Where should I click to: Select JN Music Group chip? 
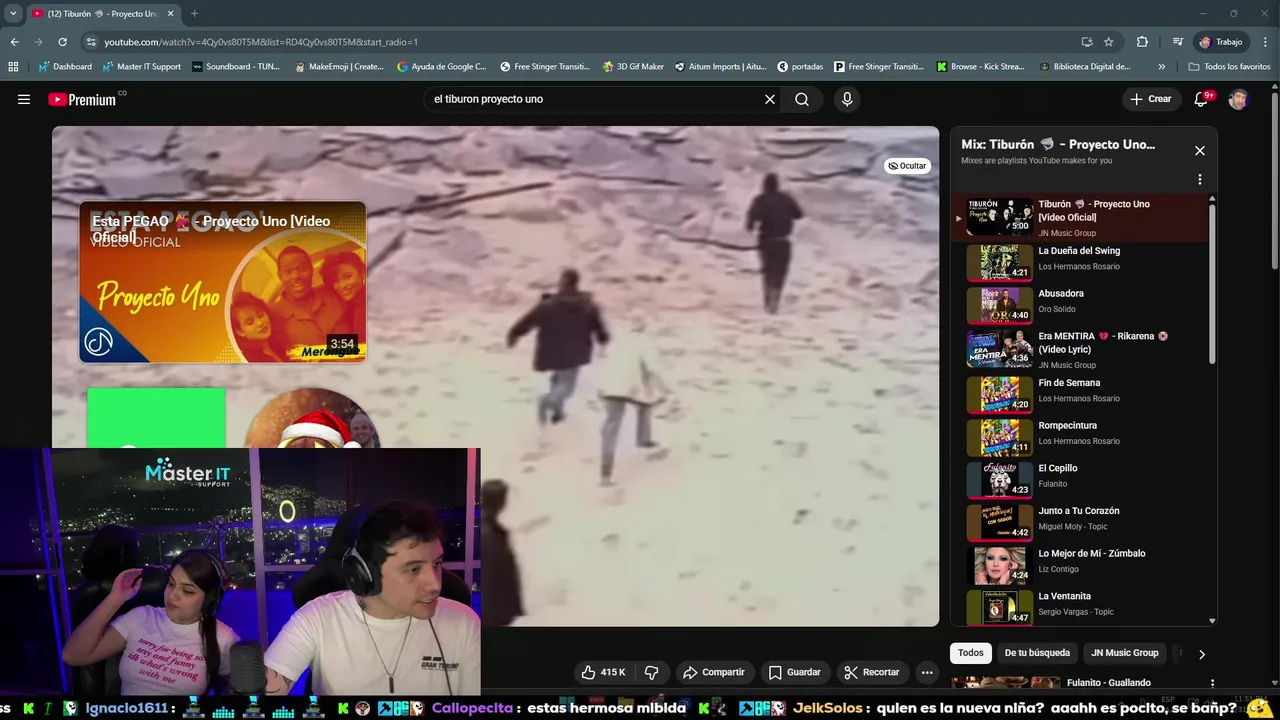coord(1125,653)
